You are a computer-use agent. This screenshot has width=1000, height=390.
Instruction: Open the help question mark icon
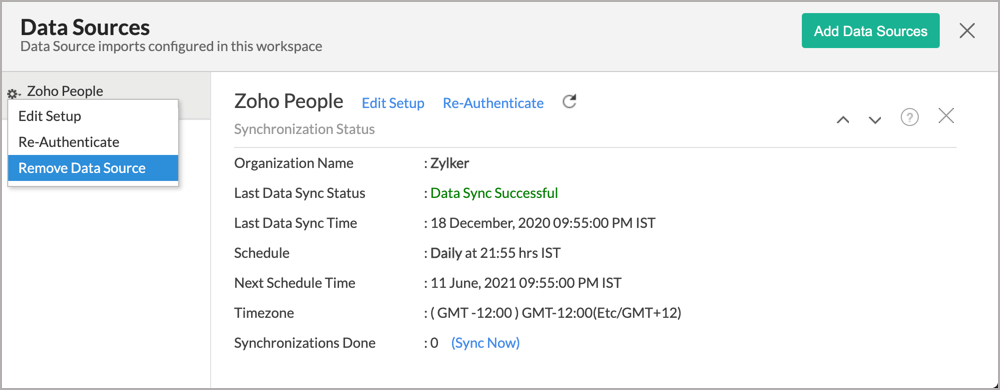pos(909,117)
